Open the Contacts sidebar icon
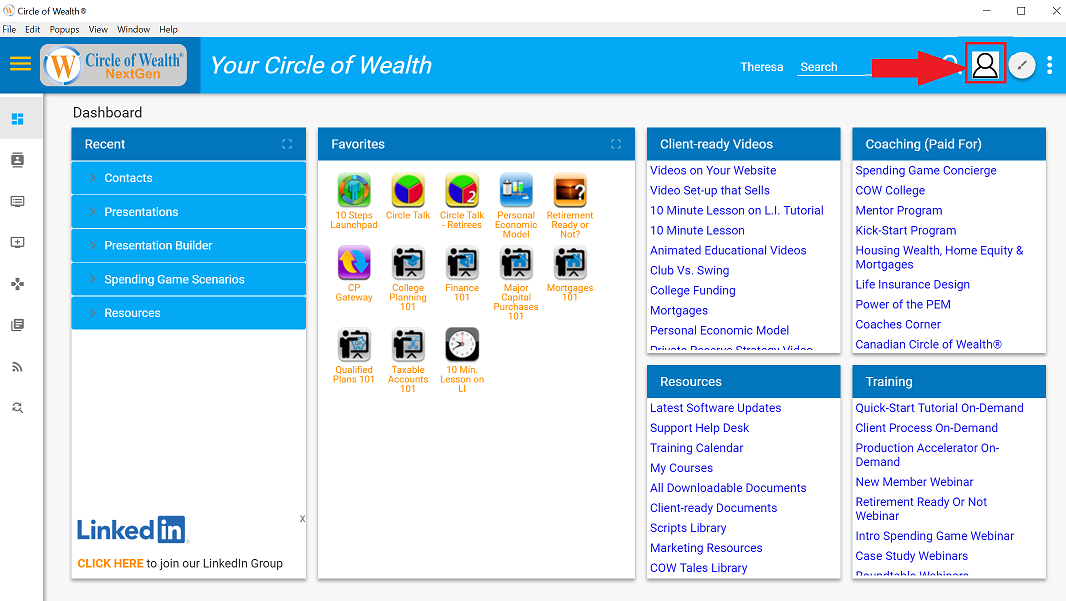Image resolution: width=1066 pixels, height=601 pixels. click(18, 160)
